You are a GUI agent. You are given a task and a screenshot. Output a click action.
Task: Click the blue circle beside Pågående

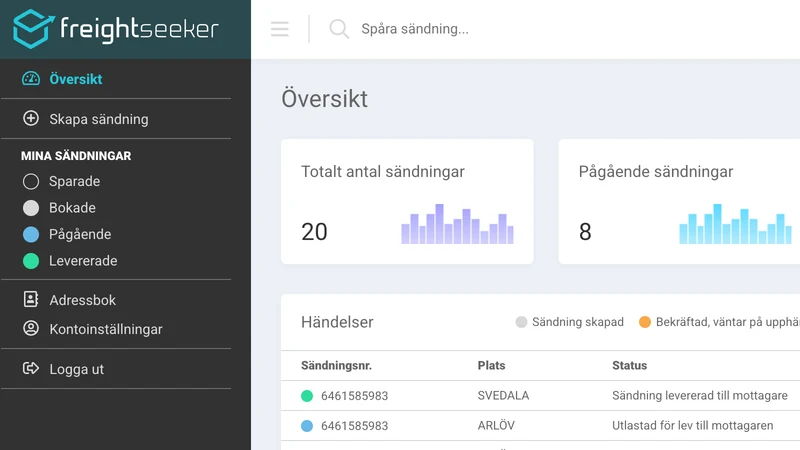31,234
